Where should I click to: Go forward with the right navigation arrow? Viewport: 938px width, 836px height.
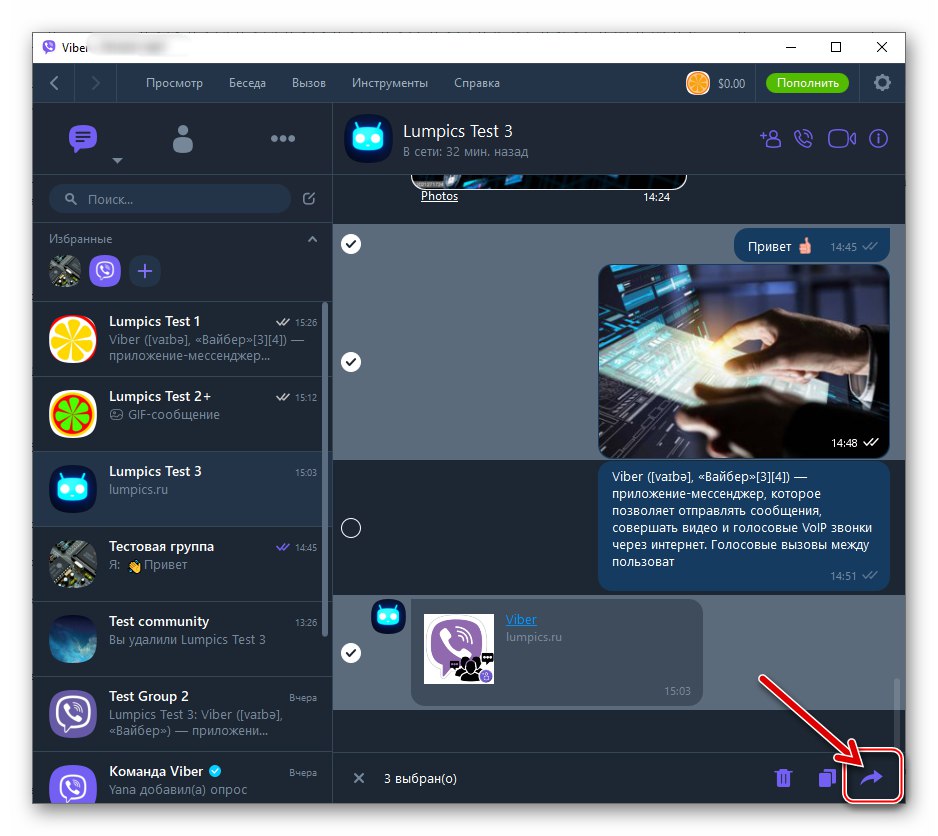point(95,83)
